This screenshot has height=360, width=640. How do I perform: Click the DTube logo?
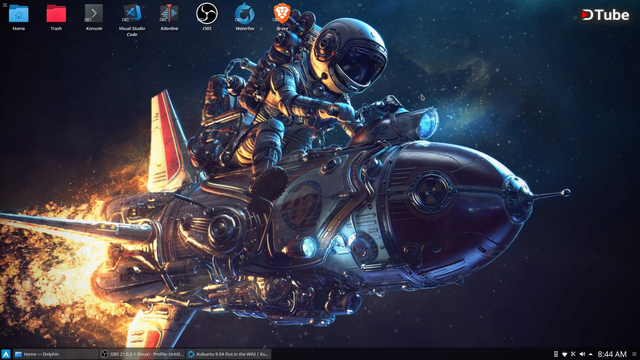coord(605,15)
